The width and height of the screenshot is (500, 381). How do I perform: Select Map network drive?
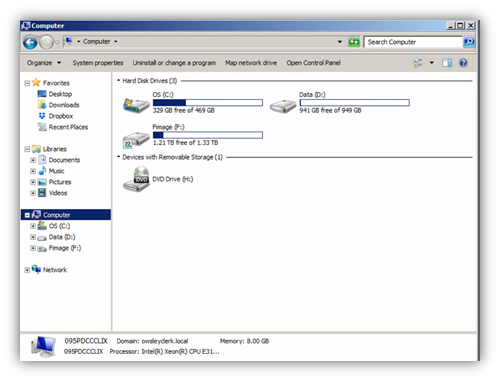click(251, 63)
